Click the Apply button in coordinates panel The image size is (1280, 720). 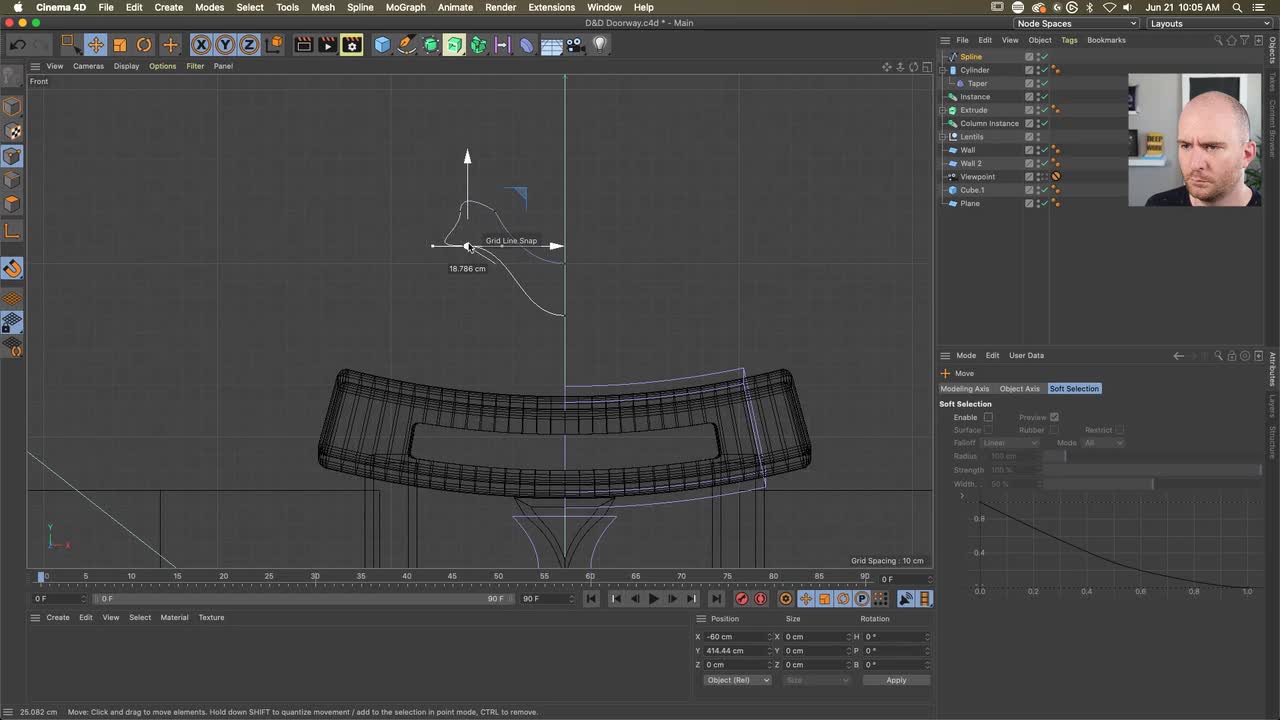click(896, 680)
